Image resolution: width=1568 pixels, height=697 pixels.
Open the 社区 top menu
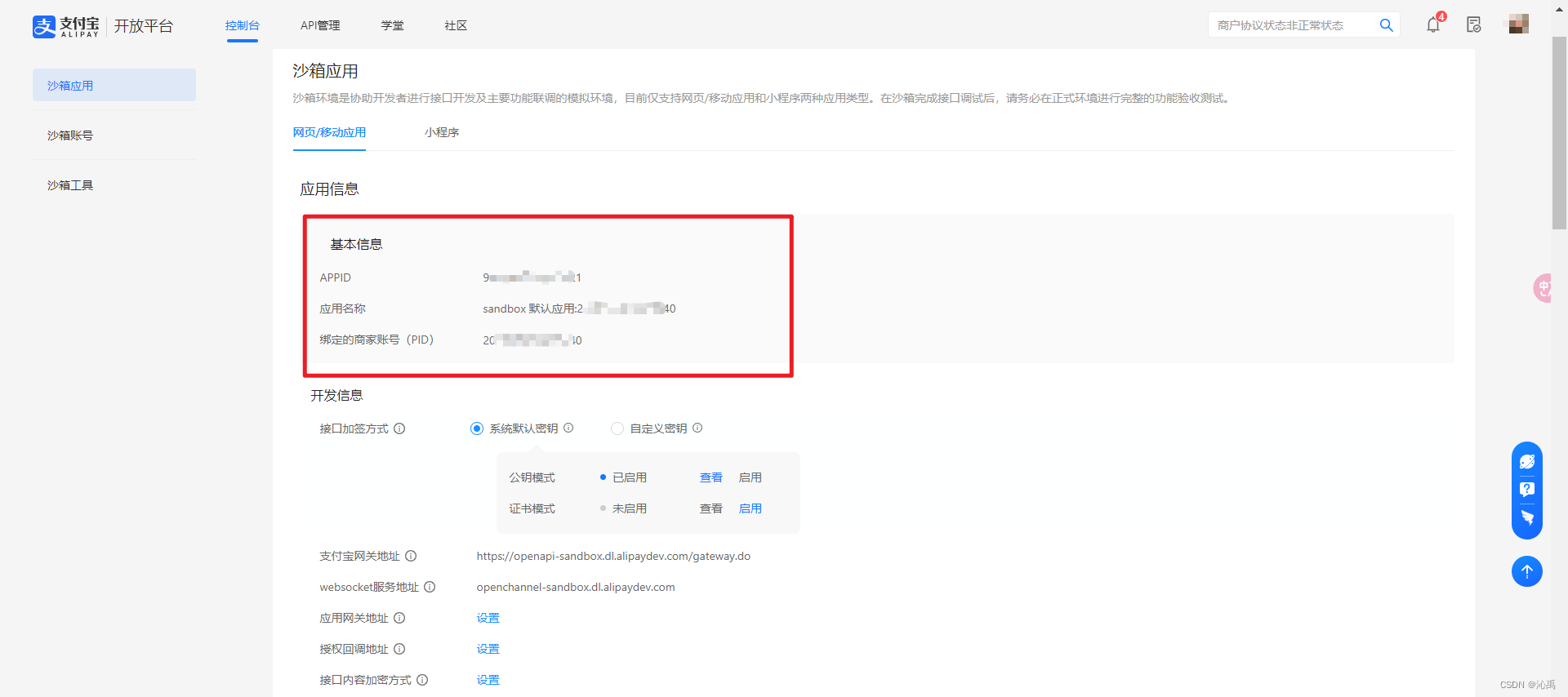click(x=456, y=25)
